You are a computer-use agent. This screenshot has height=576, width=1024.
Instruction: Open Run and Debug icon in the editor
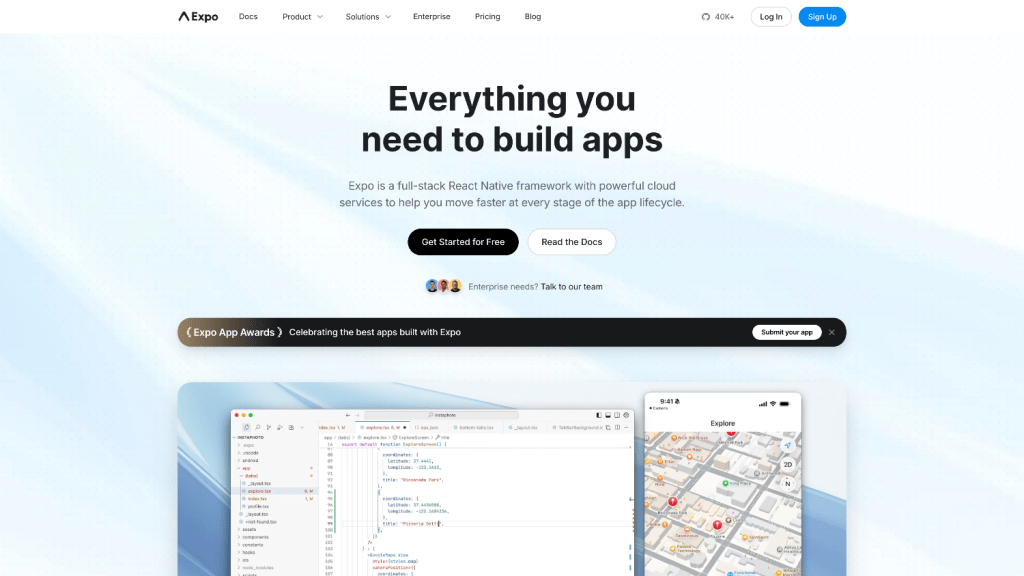coord(280,428)
